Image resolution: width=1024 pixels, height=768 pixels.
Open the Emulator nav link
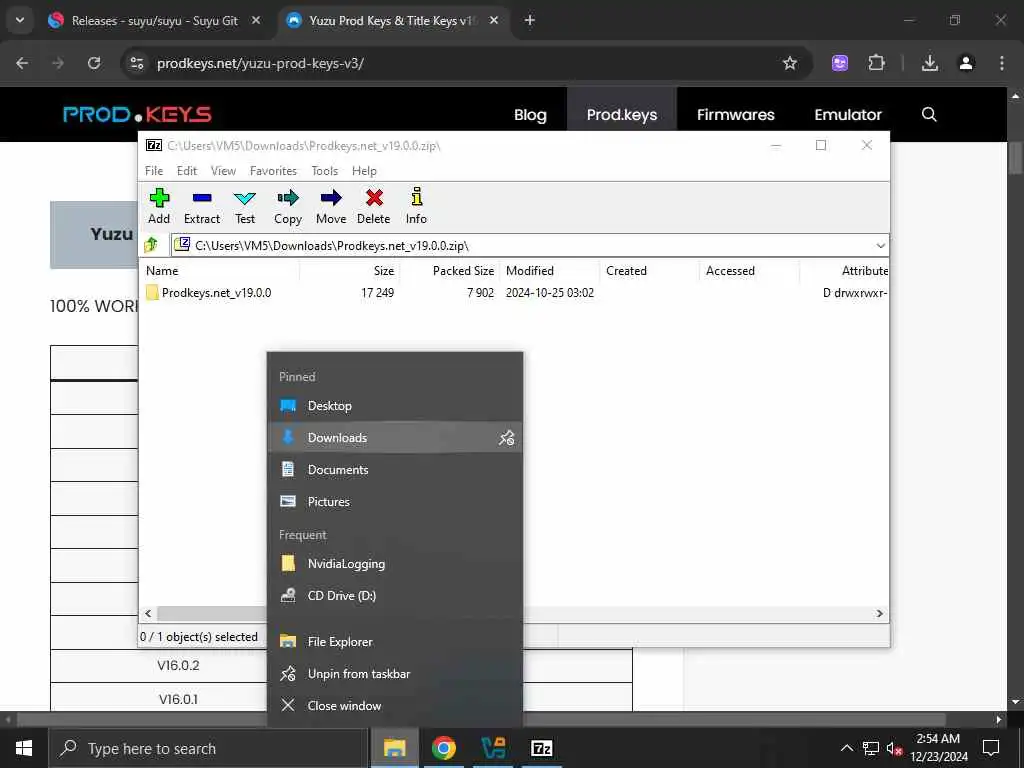coord(848,115)
